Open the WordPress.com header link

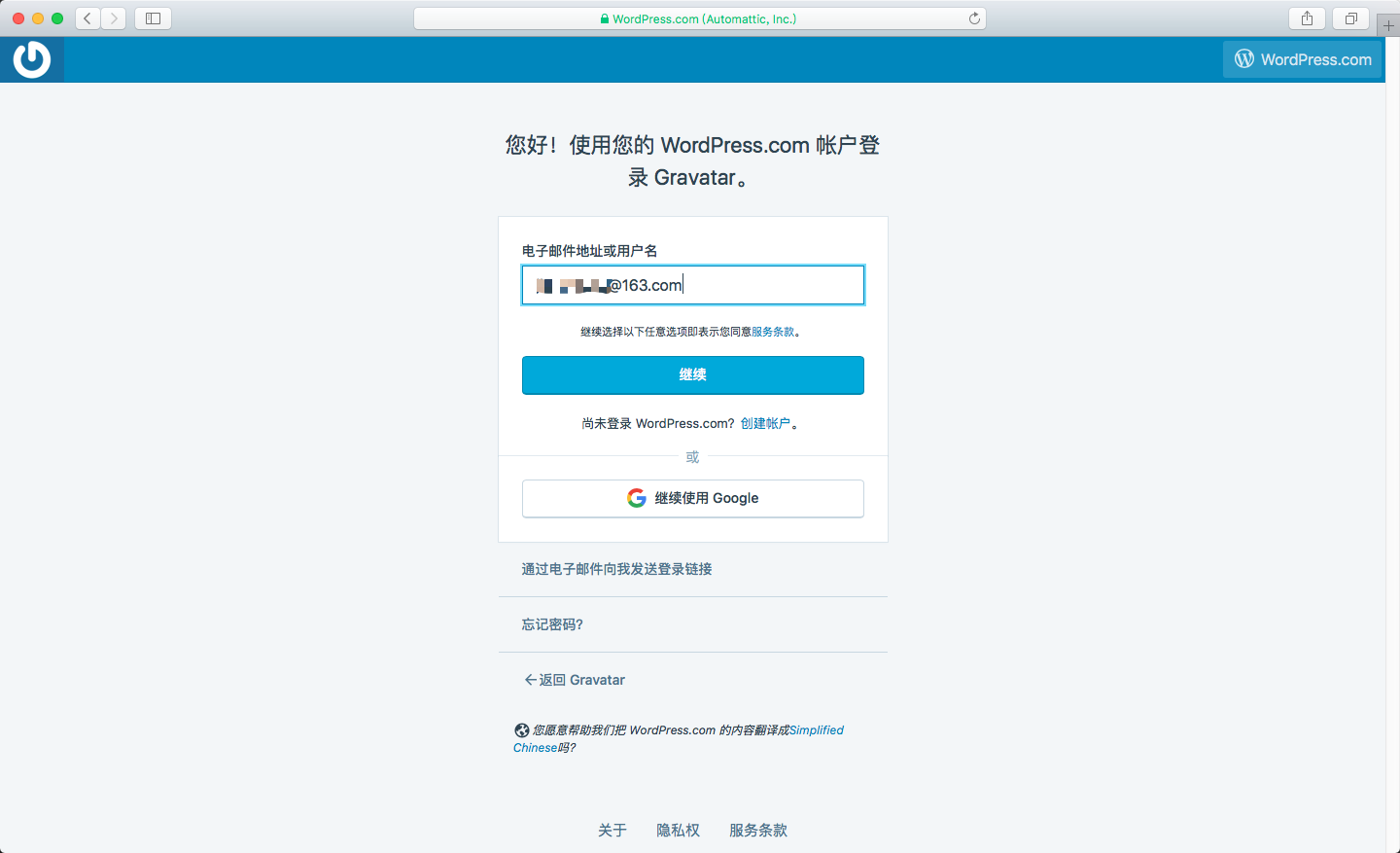tap(1303, 59)
